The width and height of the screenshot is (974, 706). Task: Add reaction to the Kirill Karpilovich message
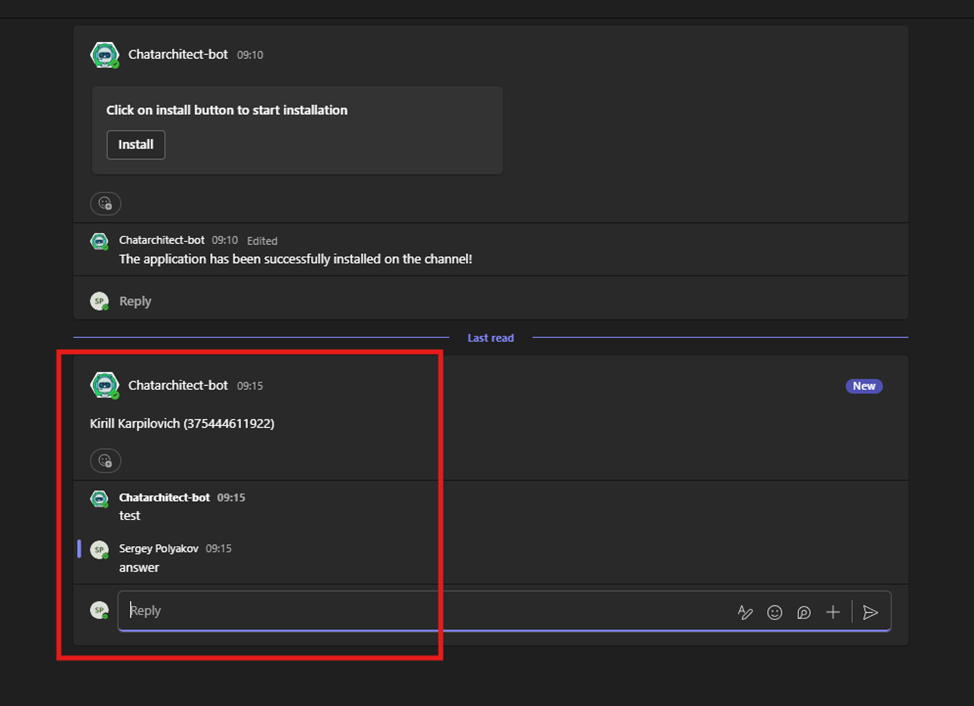click(x=106, y=461)
